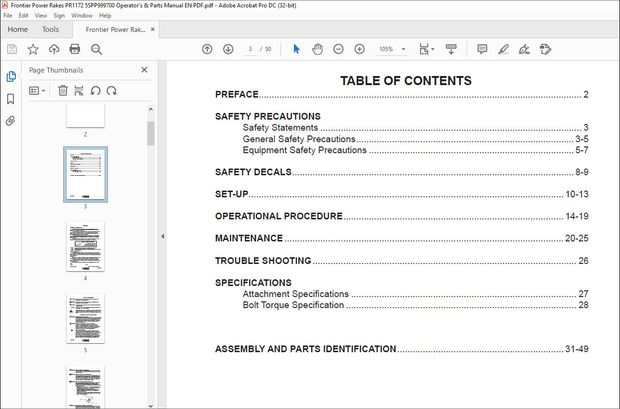The image size is (620, 409).
Task: Select the Highlight pen tool
Action: pos(503,49)
